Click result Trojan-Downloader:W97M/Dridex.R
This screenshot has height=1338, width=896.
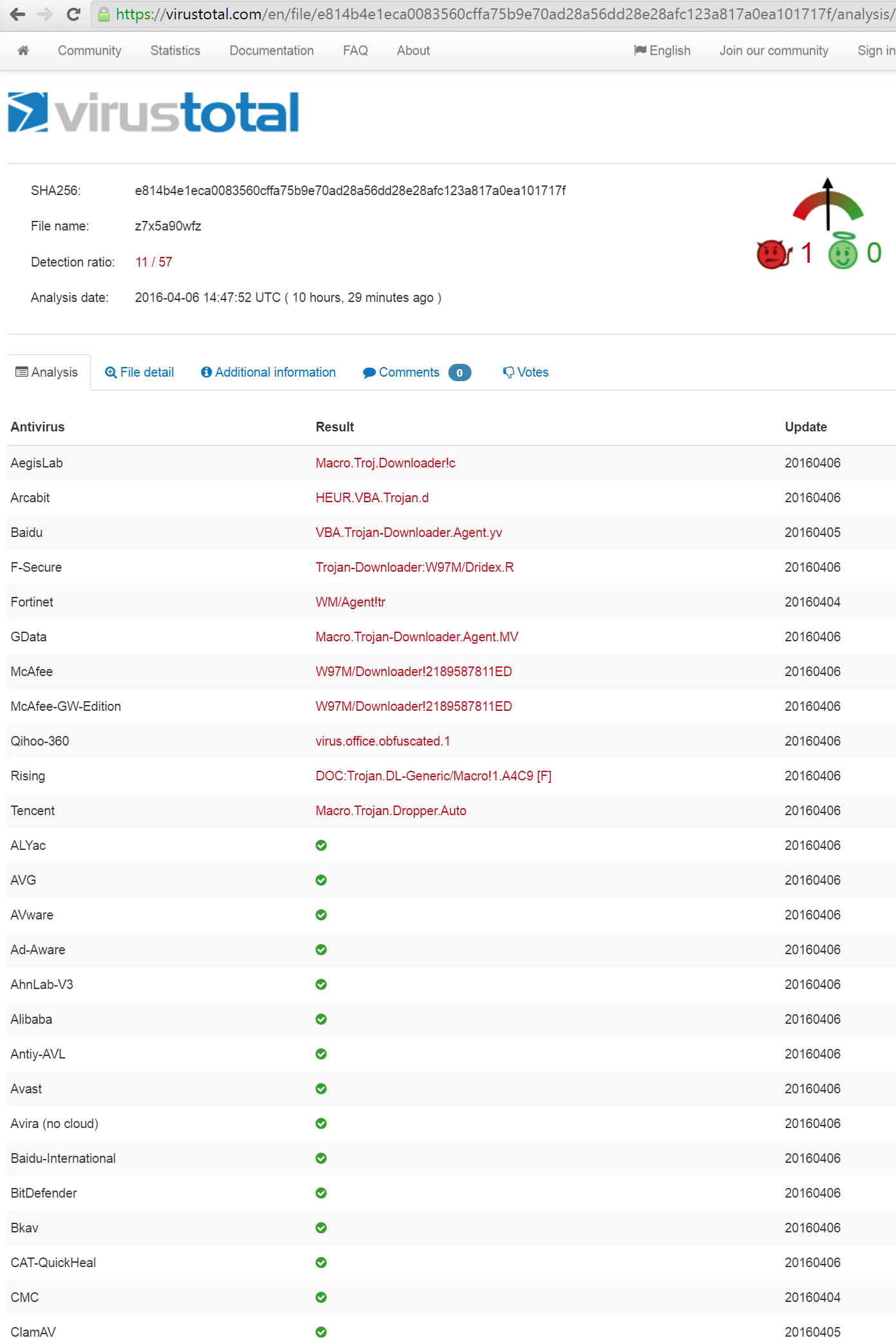click(x=415, y=567)
